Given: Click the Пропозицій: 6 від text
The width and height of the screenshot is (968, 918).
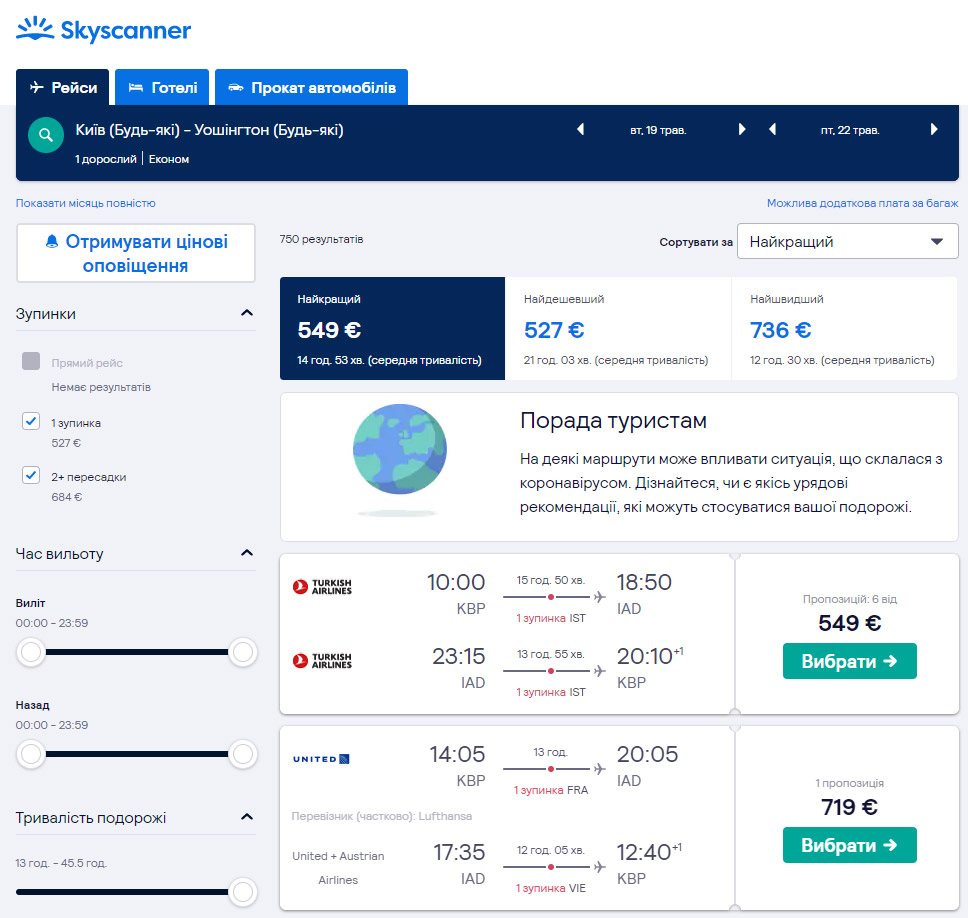Looking at the screenshot, I should [849, 599].
